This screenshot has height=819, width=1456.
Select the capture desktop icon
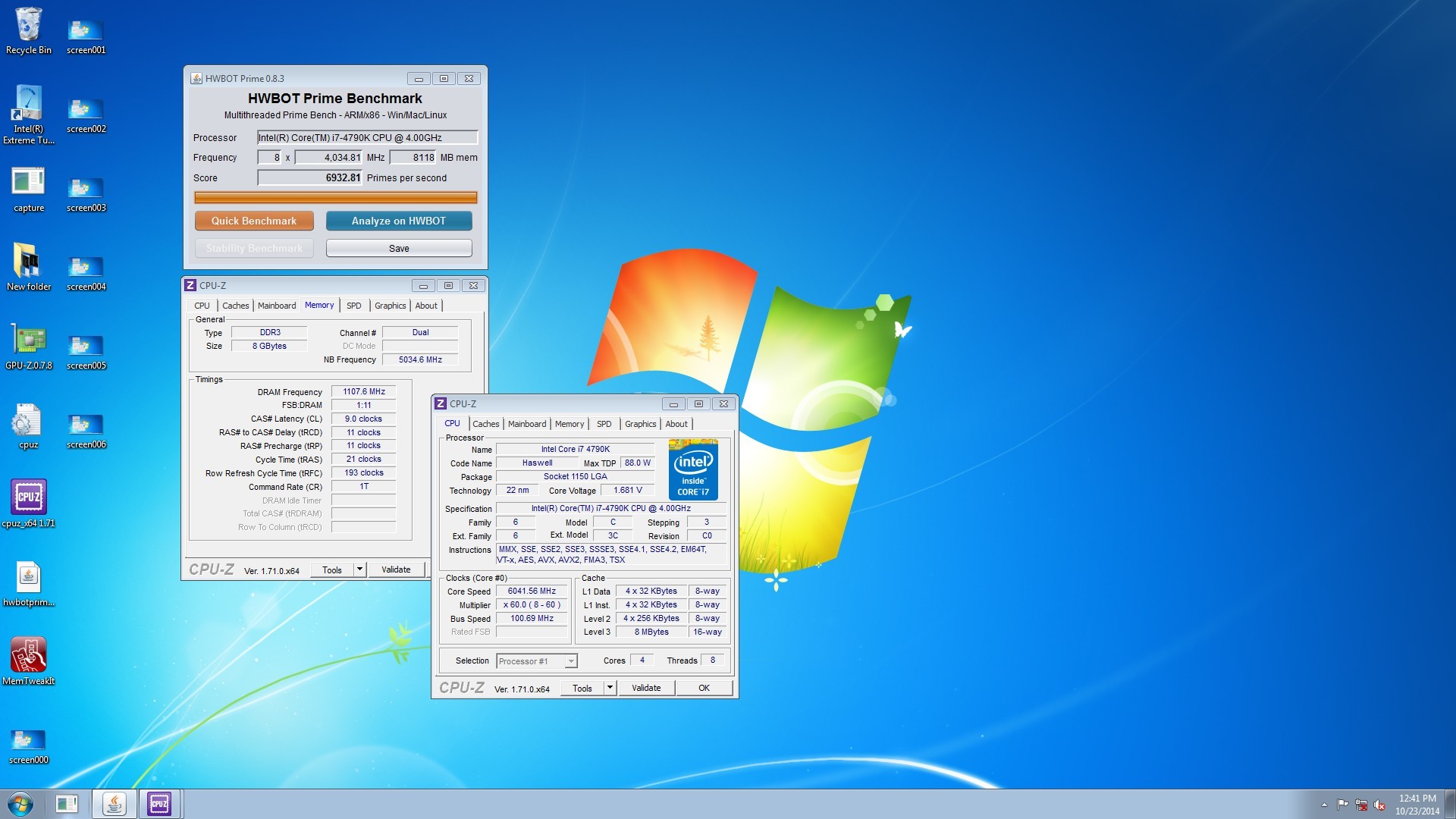point(29,190)
